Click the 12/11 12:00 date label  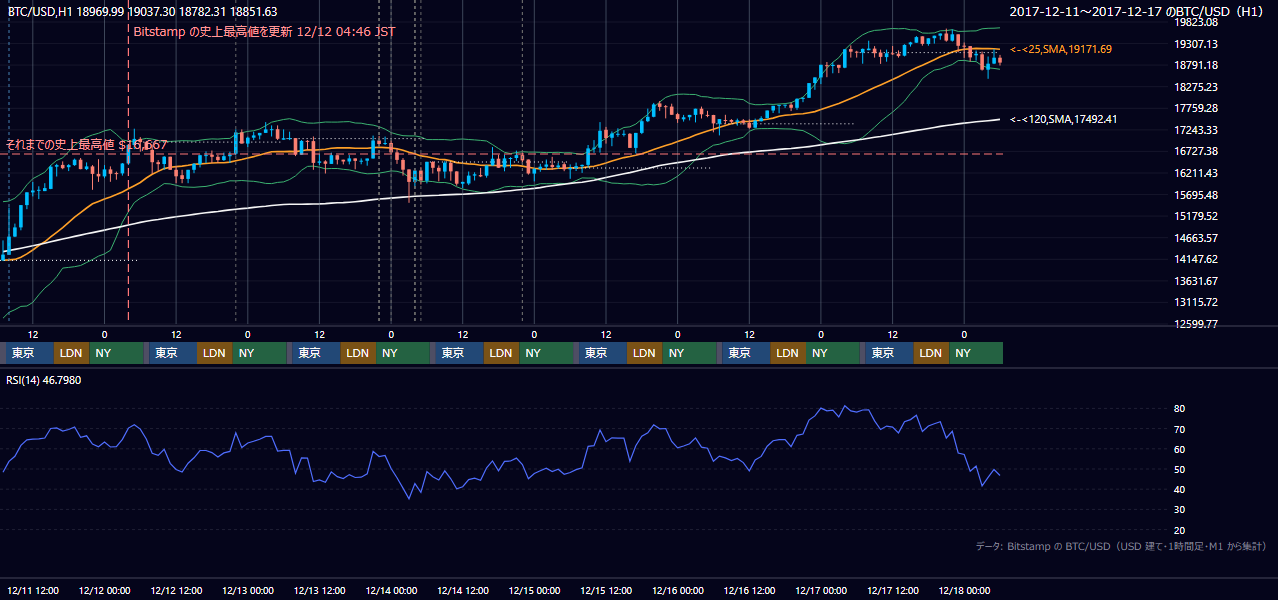pos(32,590)
